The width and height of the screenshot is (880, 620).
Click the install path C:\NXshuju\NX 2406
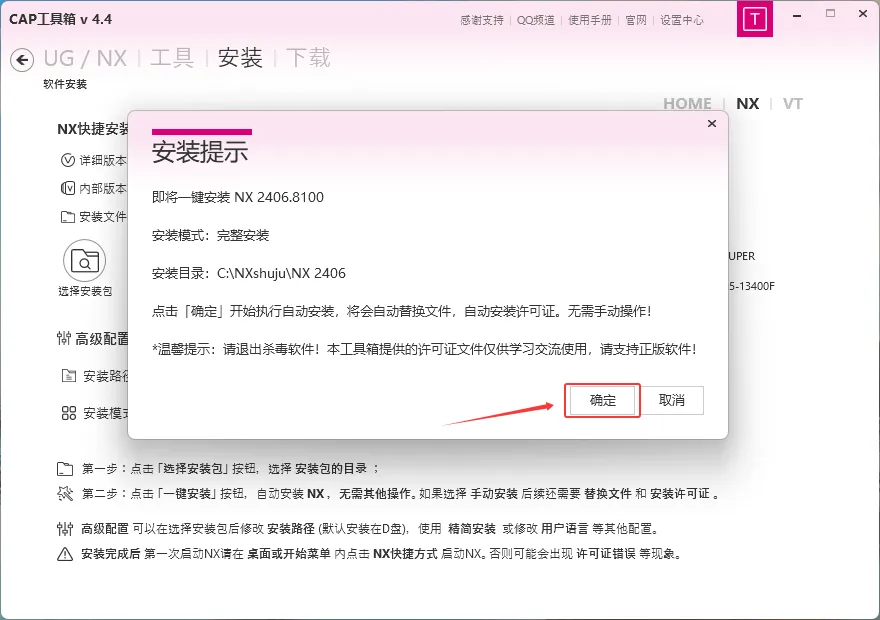click(x=281, y=273)
